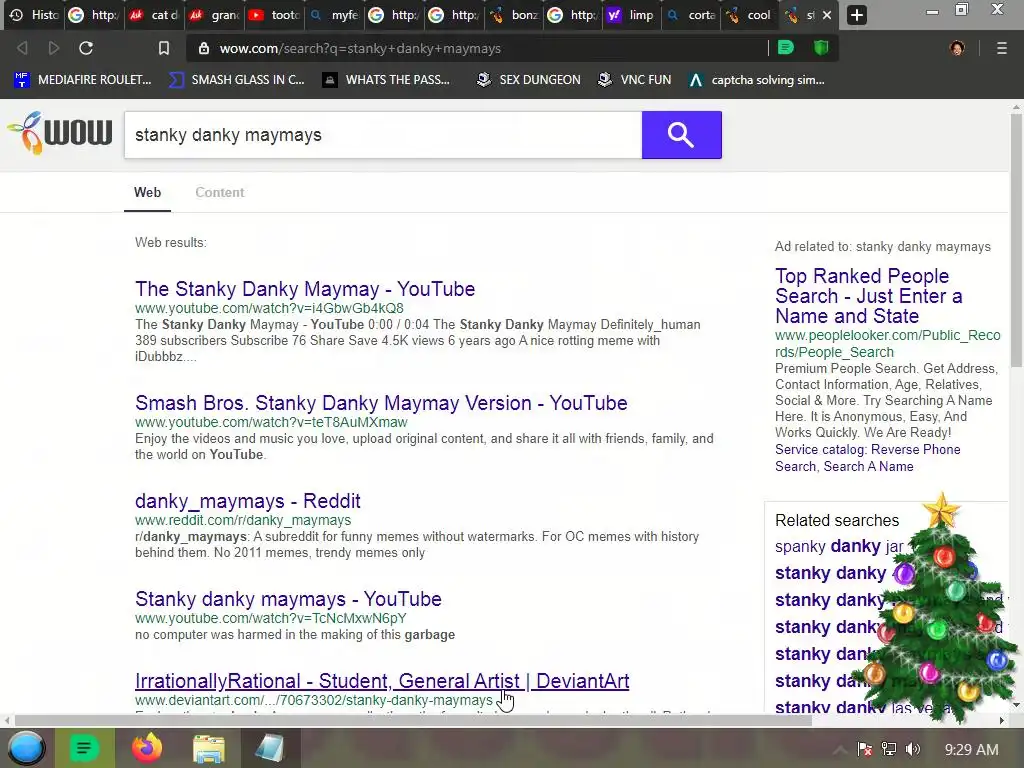
Task: Open IrrationallyRational DeviantArt result
Action: coord(382,680)
